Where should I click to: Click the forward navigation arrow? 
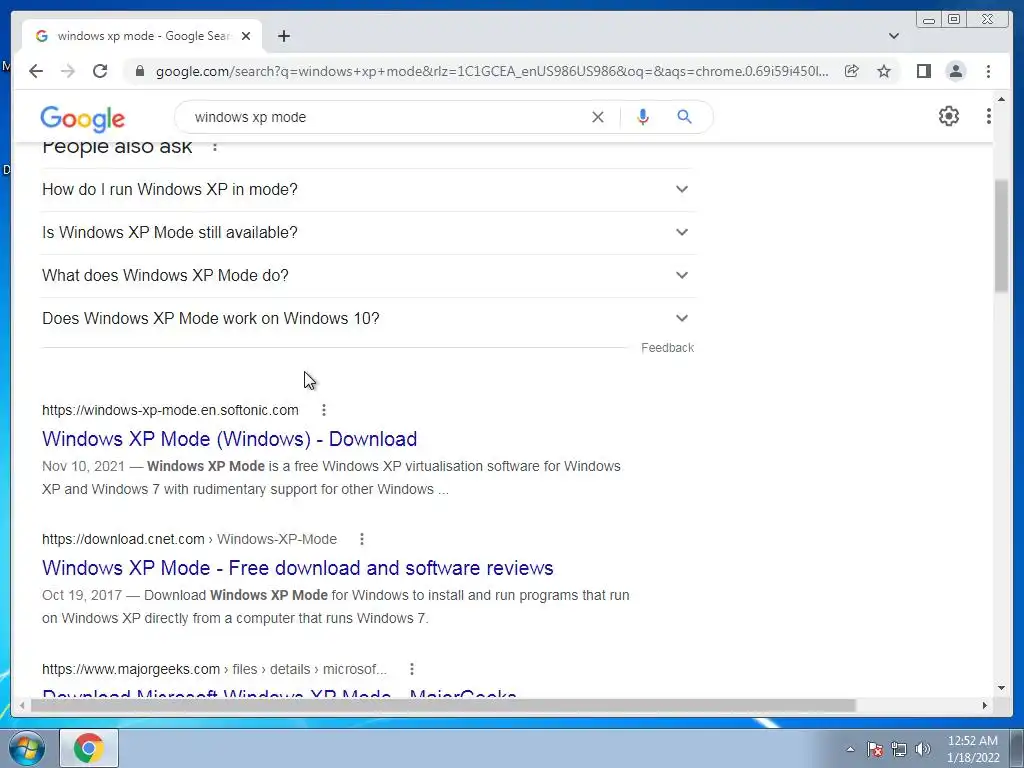coord(68,71)
